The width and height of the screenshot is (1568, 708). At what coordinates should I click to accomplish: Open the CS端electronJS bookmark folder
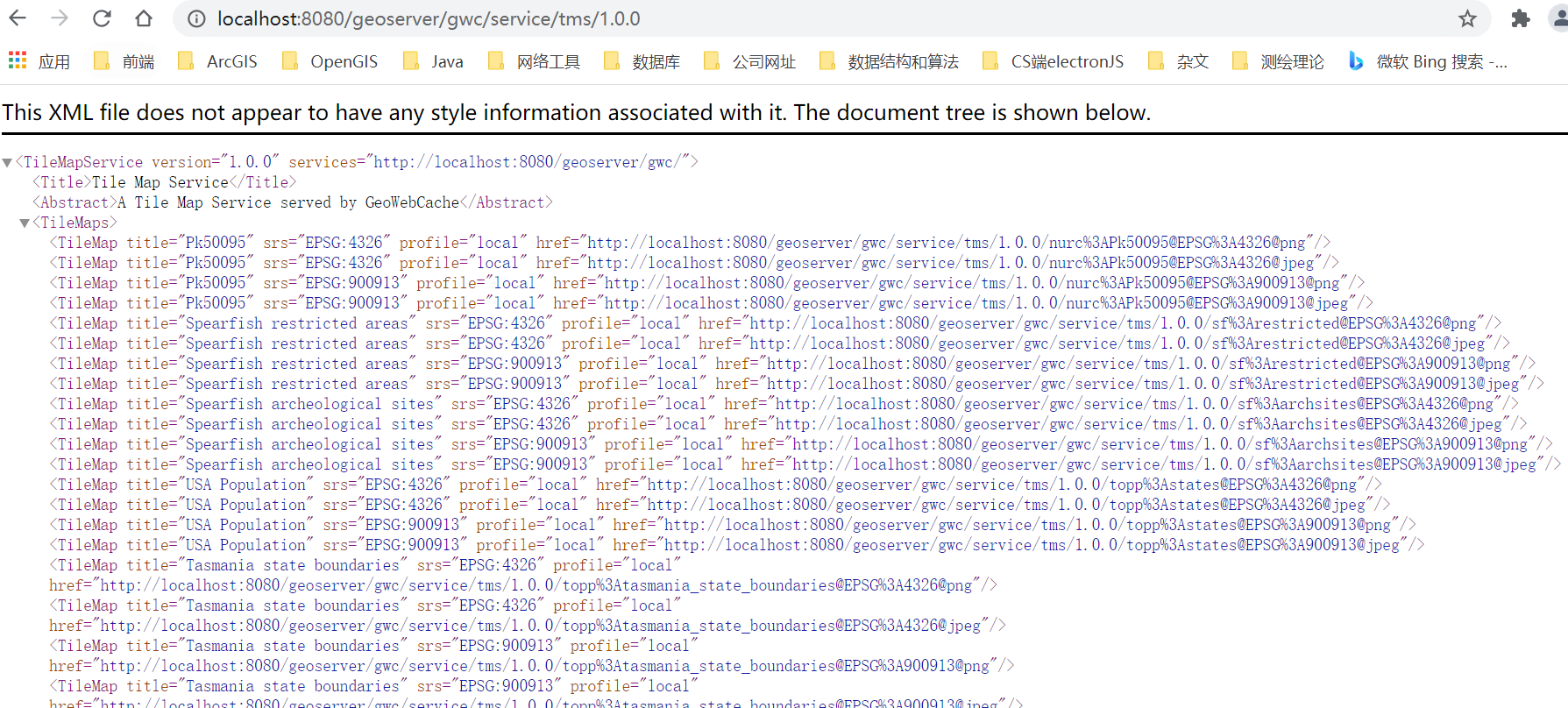click(1054, 61)
